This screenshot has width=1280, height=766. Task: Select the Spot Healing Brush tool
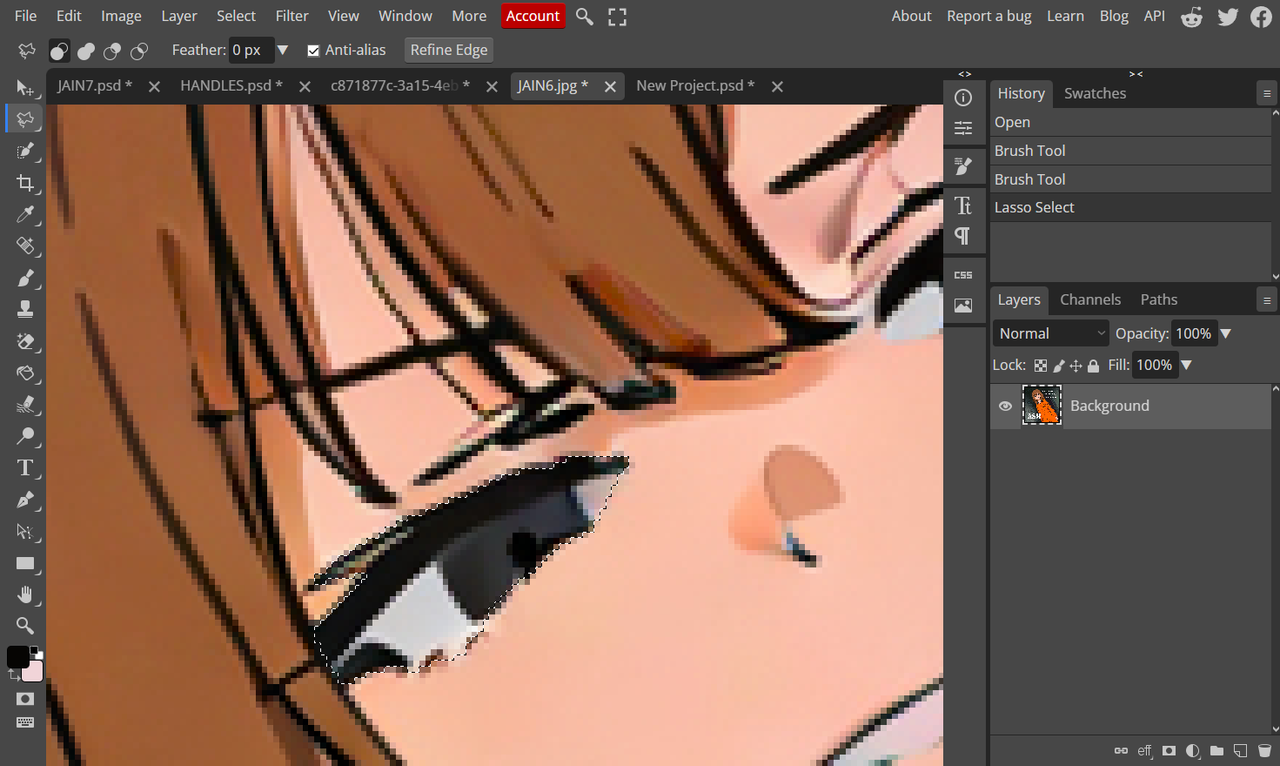coord(25,246)
